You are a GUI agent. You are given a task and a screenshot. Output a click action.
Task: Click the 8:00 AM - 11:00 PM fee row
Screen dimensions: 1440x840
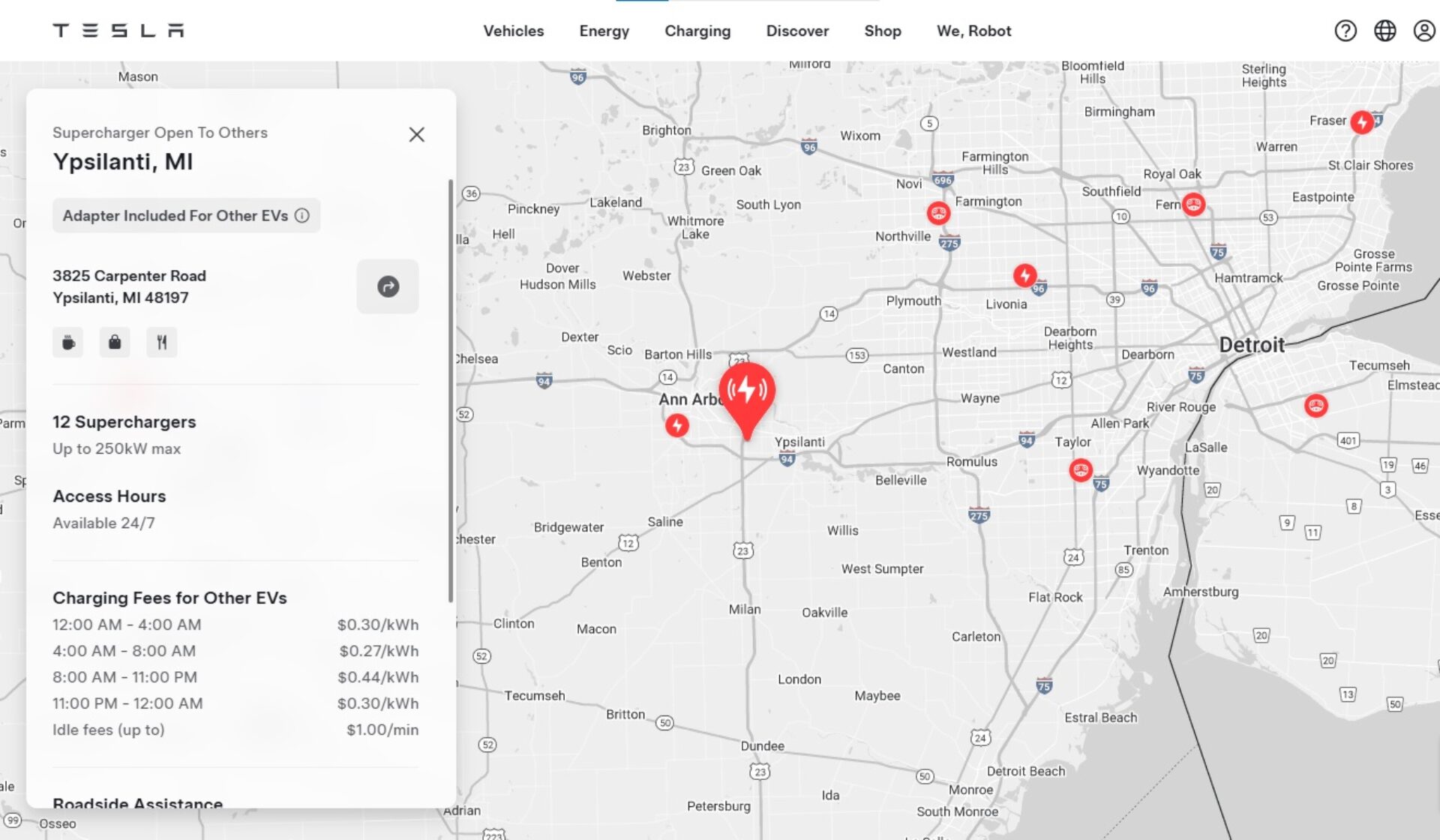coord(235,677)
